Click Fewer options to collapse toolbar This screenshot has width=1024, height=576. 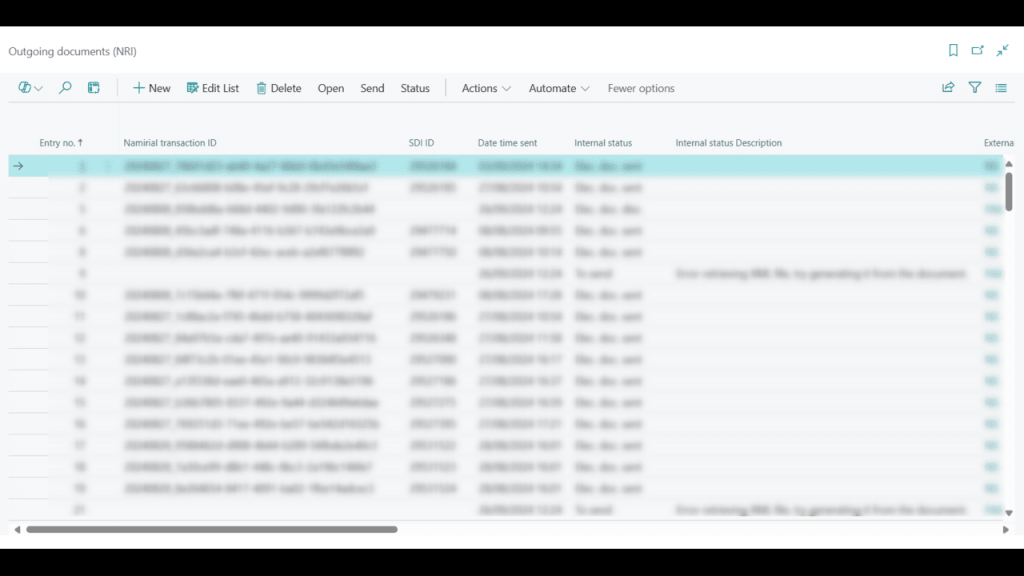(x=641, y=88)
